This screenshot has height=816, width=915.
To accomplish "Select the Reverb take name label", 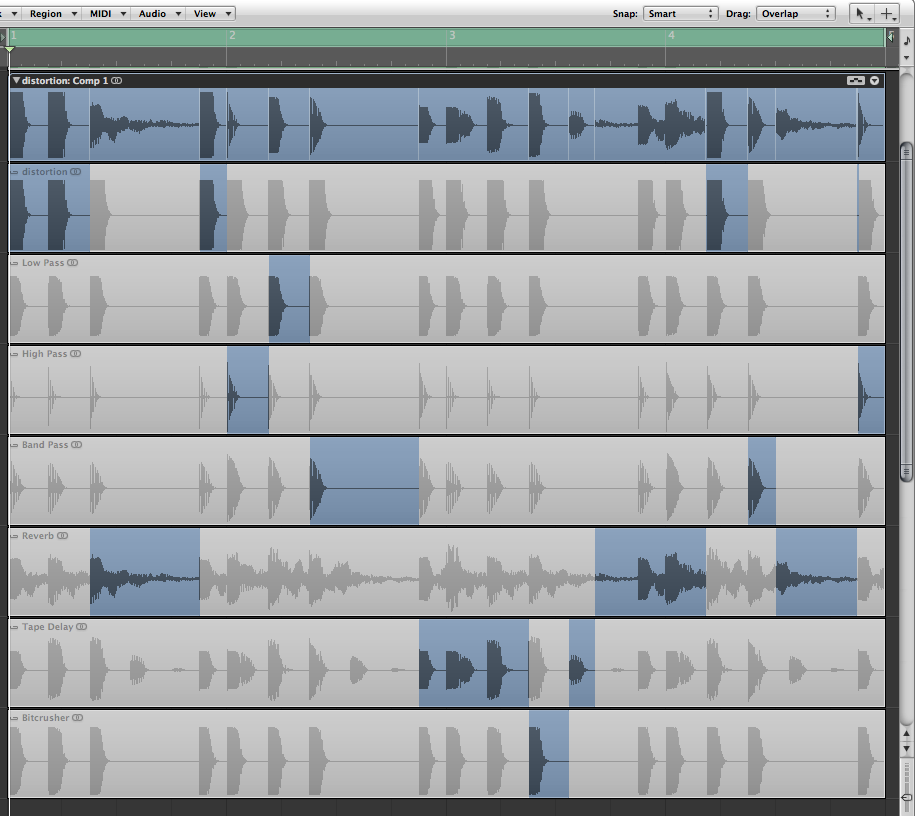I will 37,536.
